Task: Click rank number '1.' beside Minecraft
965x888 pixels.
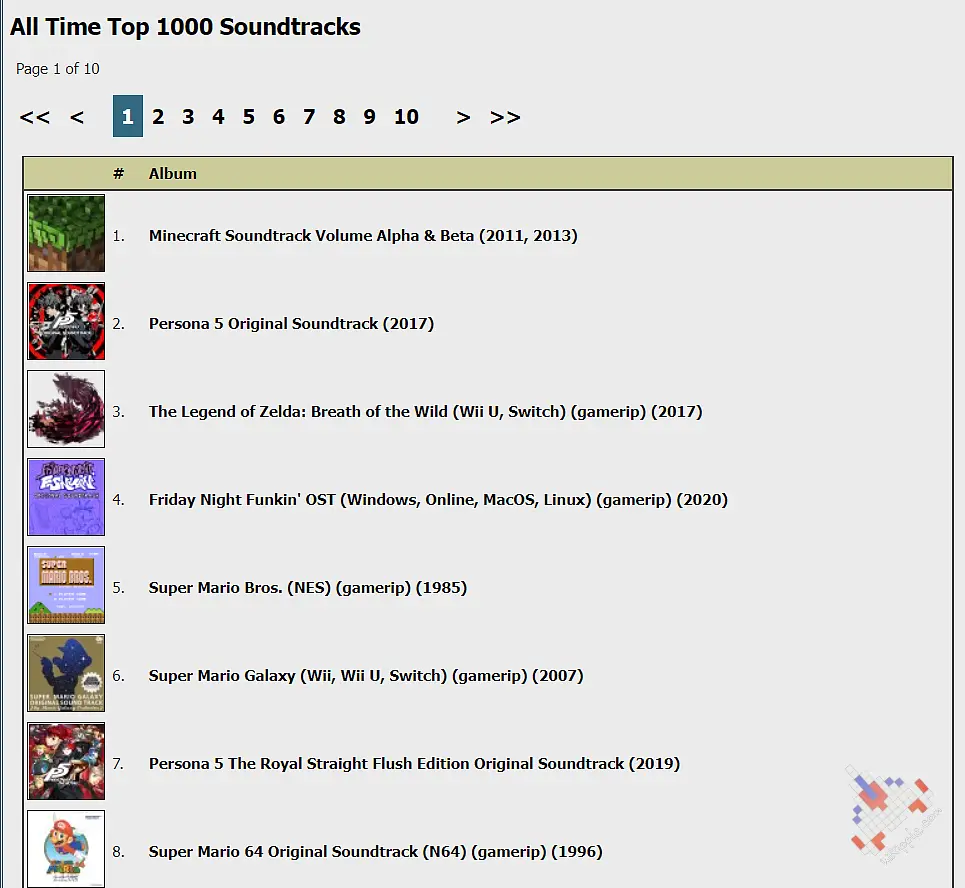Action: coord(118,236)
